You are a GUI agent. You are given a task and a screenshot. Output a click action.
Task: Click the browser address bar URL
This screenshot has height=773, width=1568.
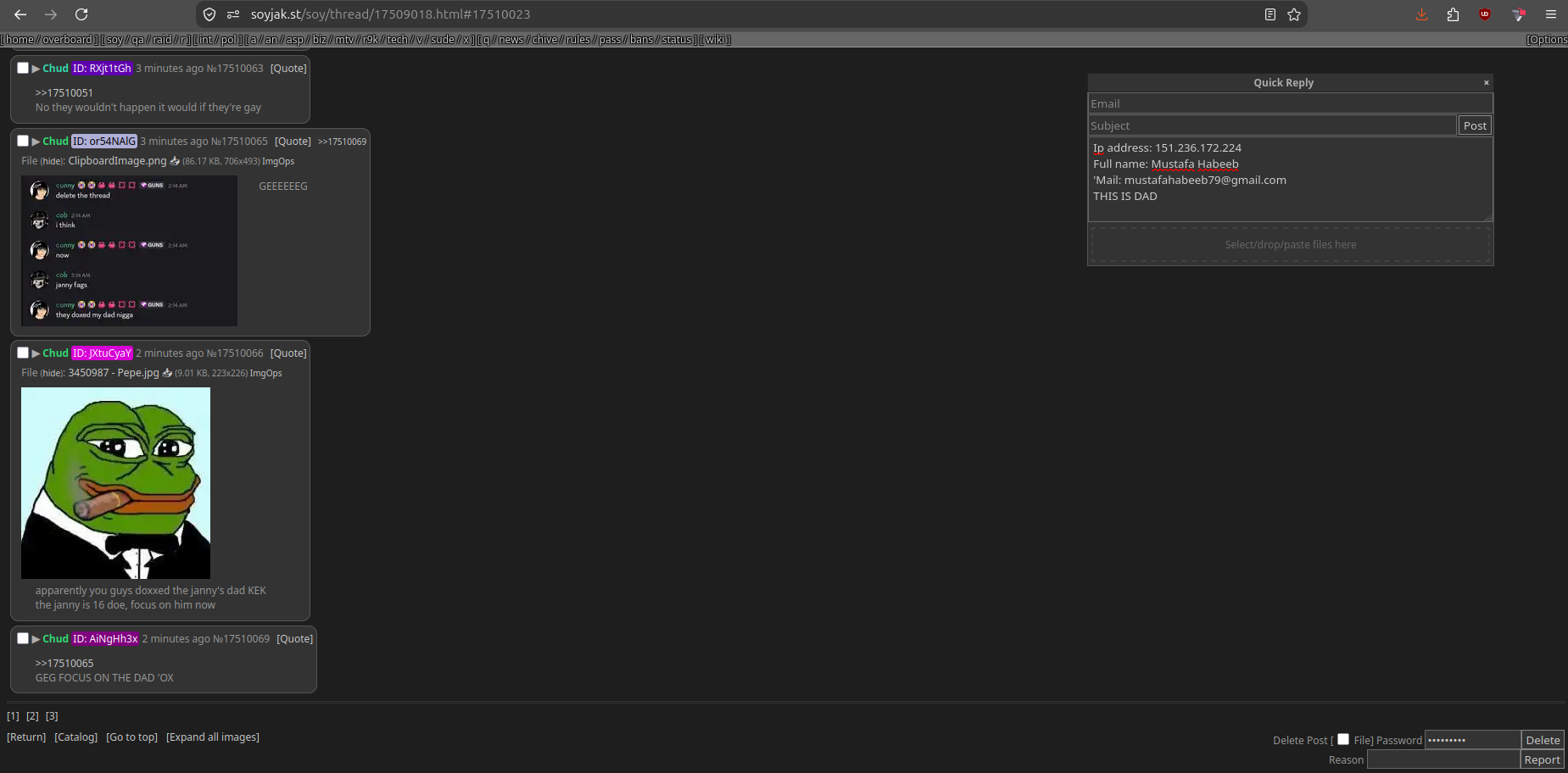pos(390,14)
